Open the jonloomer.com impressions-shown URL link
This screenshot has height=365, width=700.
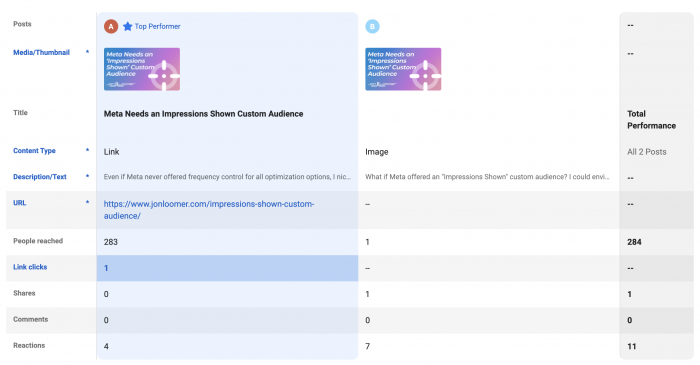click(209, 210)
